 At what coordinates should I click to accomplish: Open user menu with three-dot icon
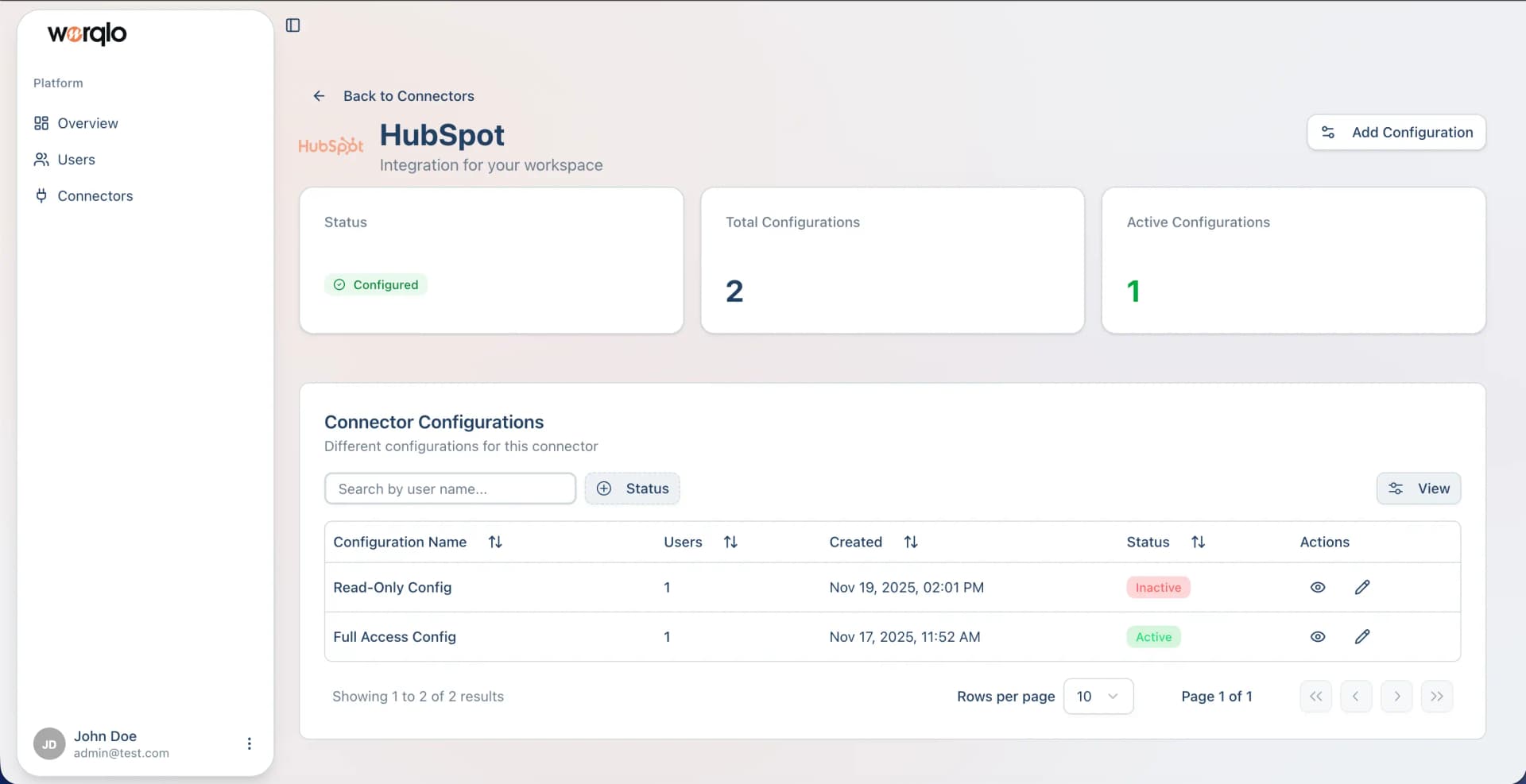pyautogui.click(x=249, y=743)
